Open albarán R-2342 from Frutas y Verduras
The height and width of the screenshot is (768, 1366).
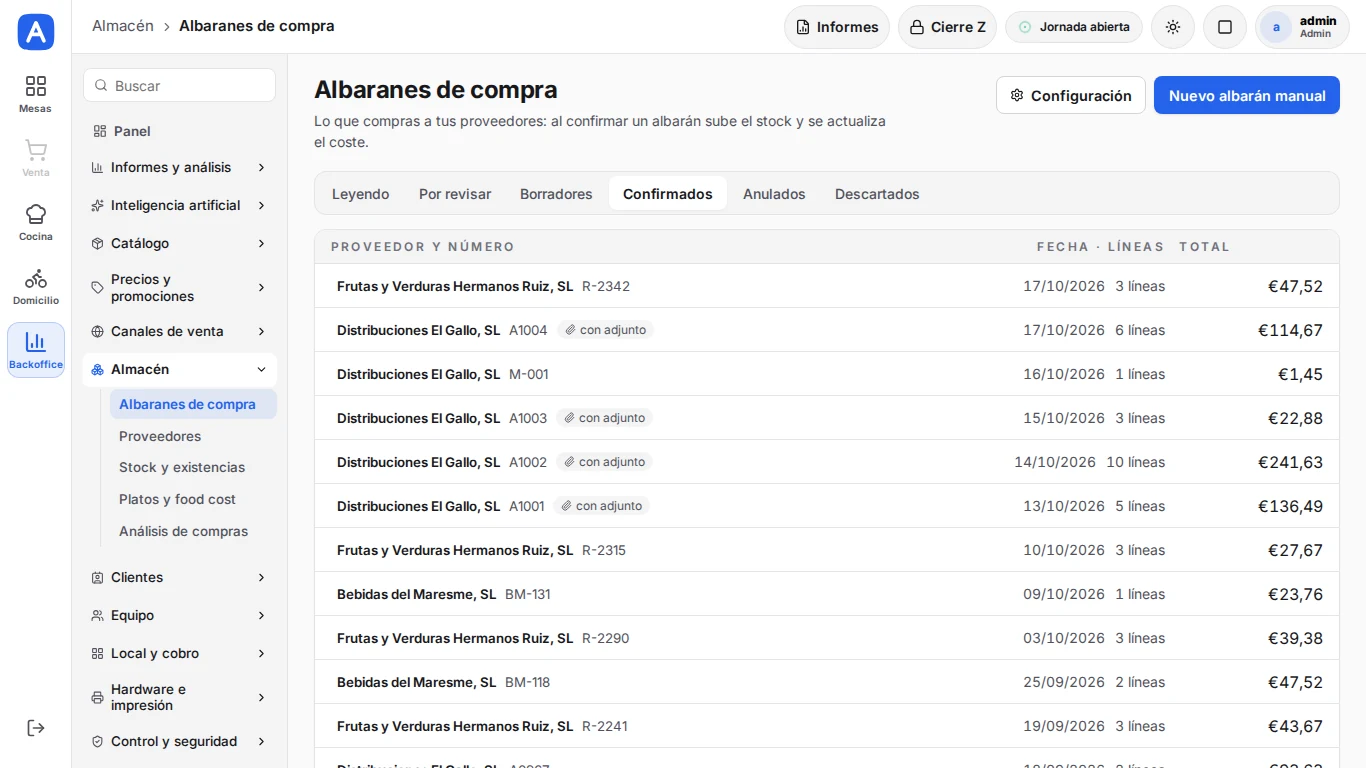[827, 286]
